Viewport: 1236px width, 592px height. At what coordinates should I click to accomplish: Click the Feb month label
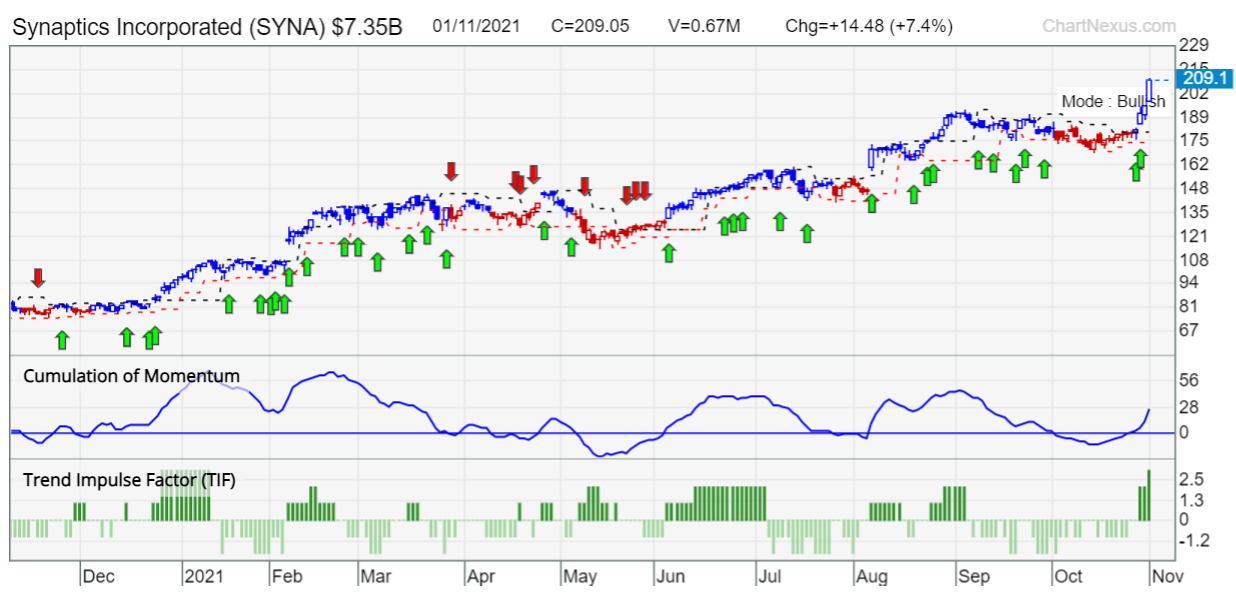(286, 577)
